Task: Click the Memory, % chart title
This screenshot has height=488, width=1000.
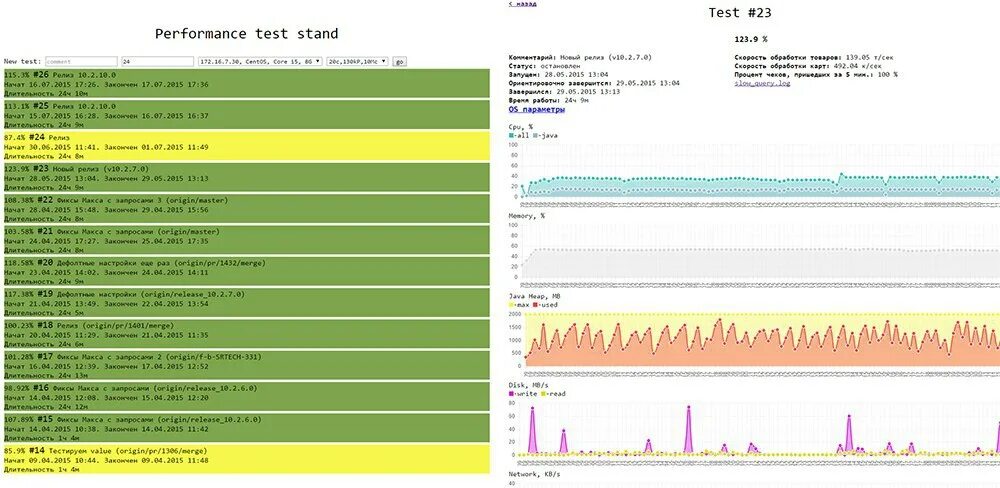Action: tap(527, 216)
